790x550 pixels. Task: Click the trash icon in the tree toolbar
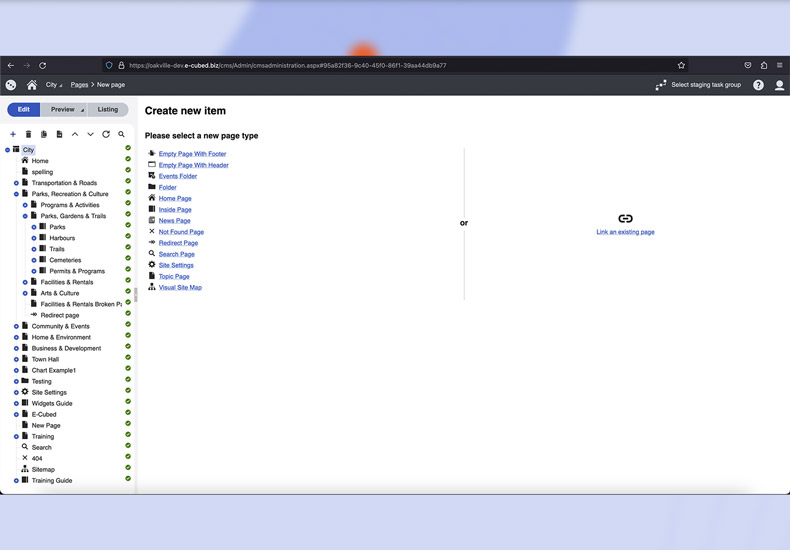(28, 134)
